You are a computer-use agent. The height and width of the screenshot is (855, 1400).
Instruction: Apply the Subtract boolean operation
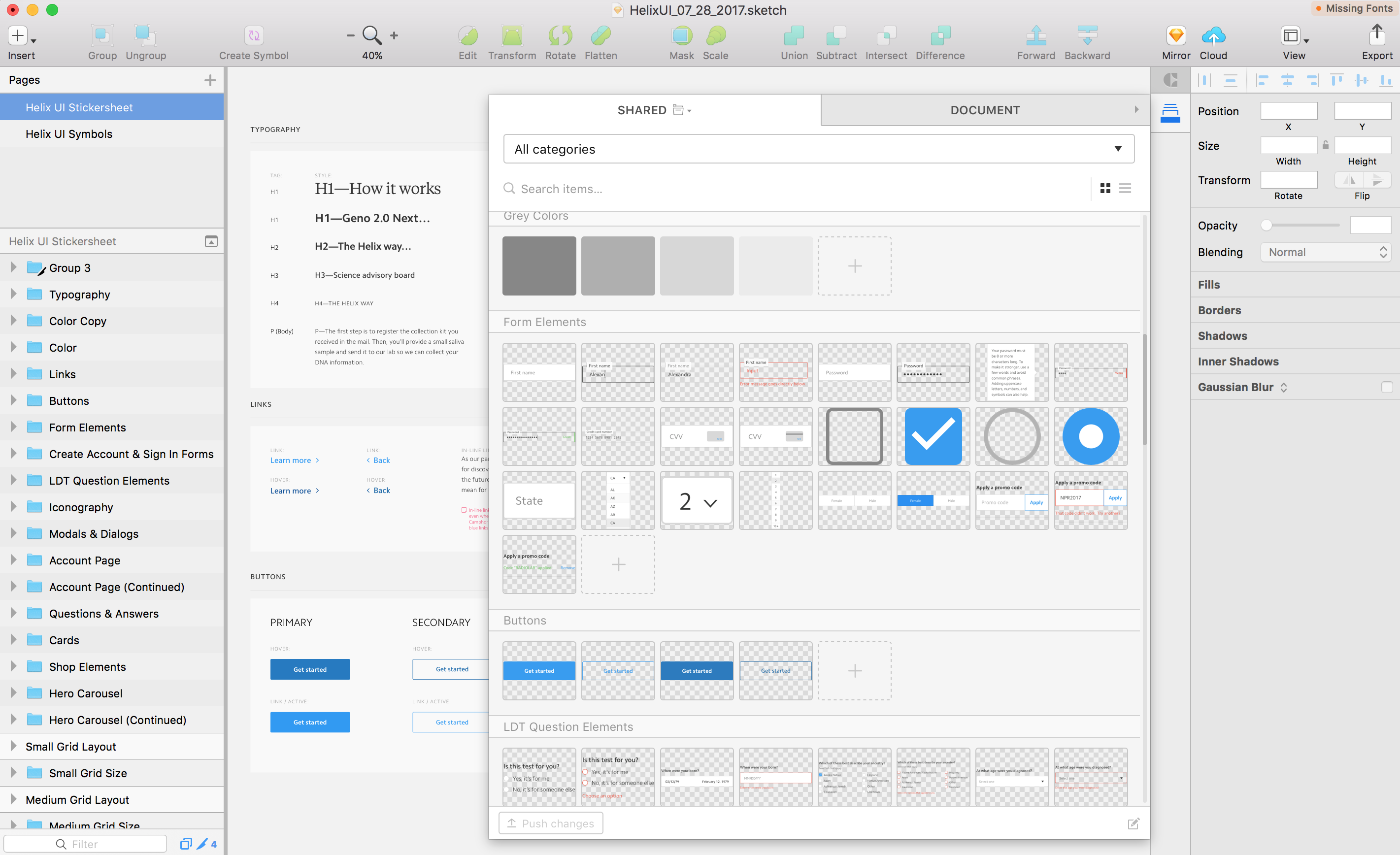836,36
